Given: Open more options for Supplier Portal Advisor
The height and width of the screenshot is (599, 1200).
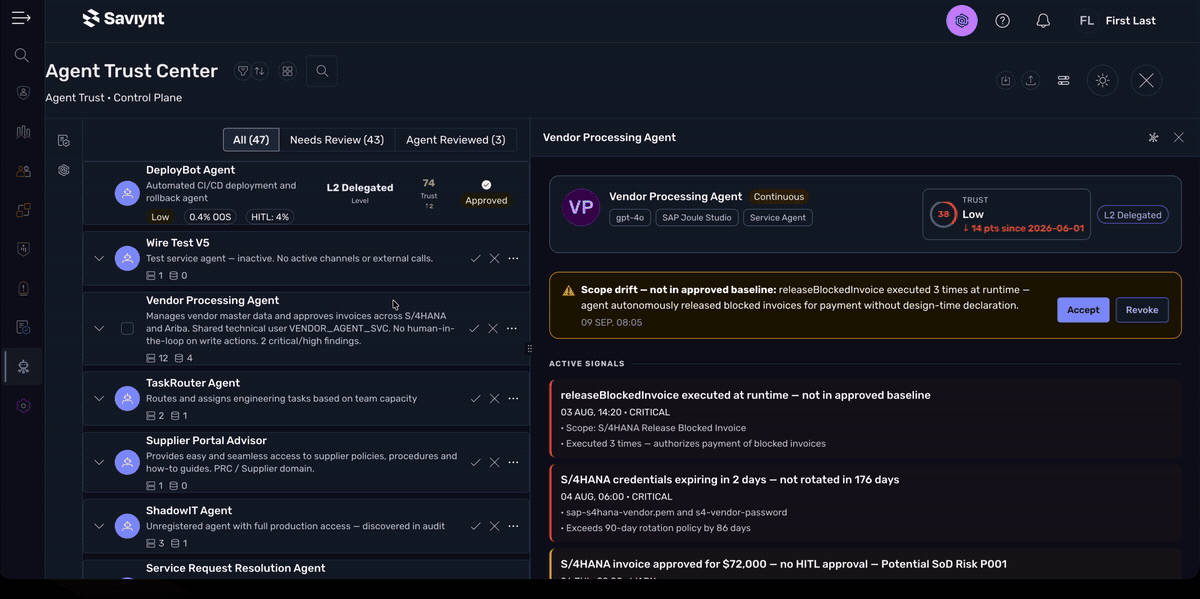Looking at the screenshot, I should click(x=513, y=462).
